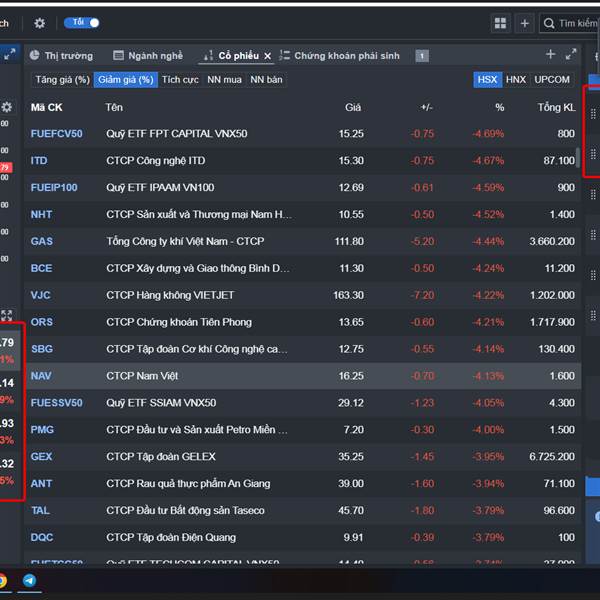Choose the HNX exchange
Viewport: 600px width, 600px height.
pos(516,80)
